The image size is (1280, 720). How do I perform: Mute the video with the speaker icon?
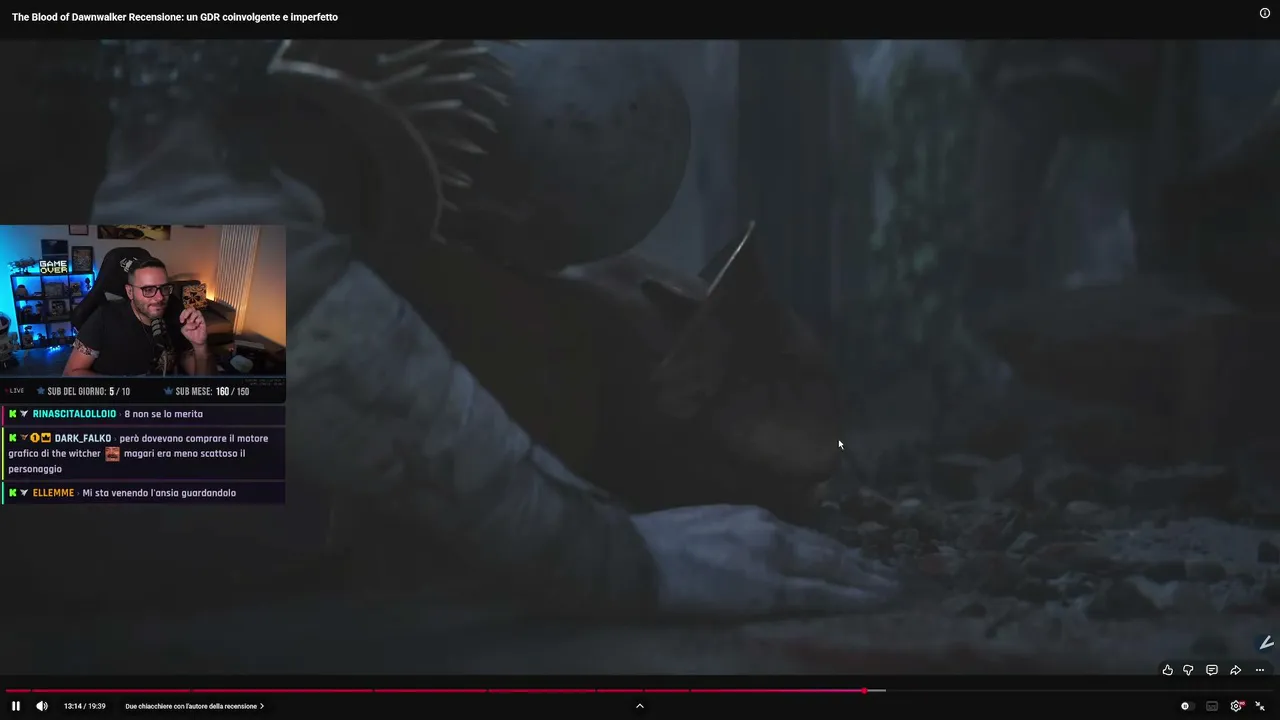pos(42,706)
